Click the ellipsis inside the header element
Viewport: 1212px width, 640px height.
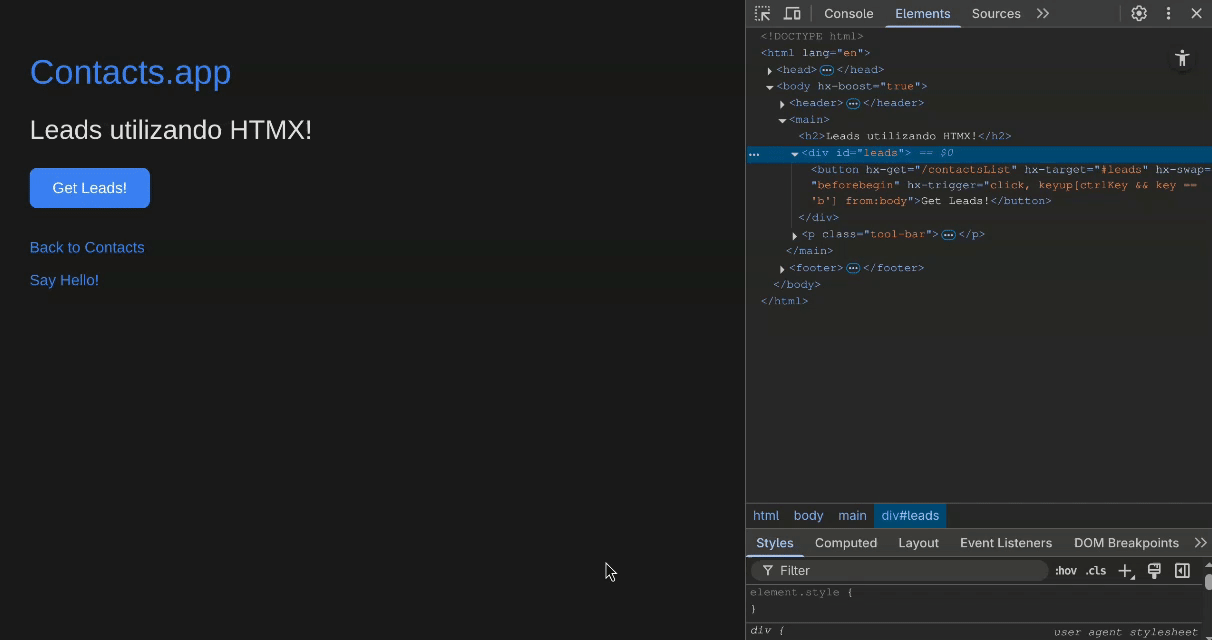pyautogui.click(x=853, y=103)
